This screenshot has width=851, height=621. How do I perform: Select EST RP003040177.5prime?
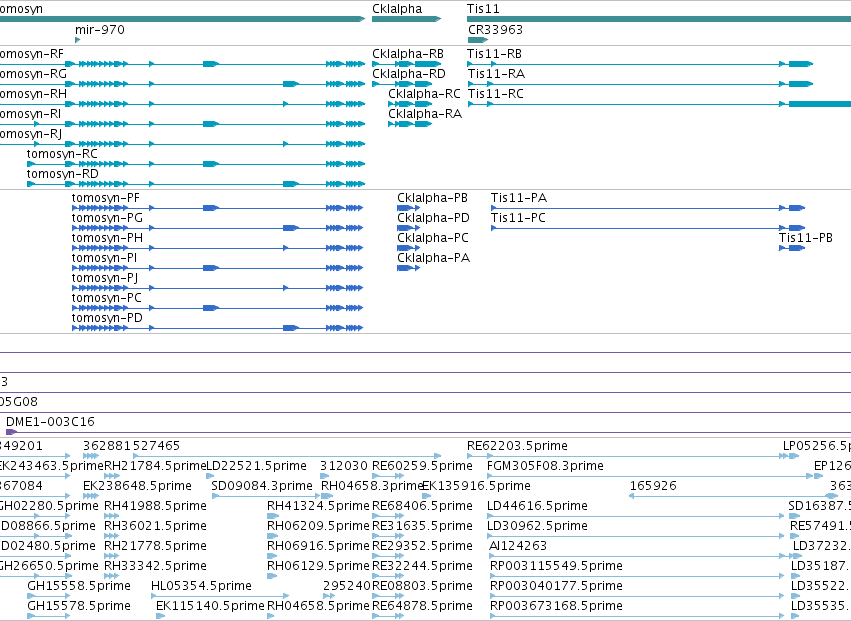[x=556, y=586]
